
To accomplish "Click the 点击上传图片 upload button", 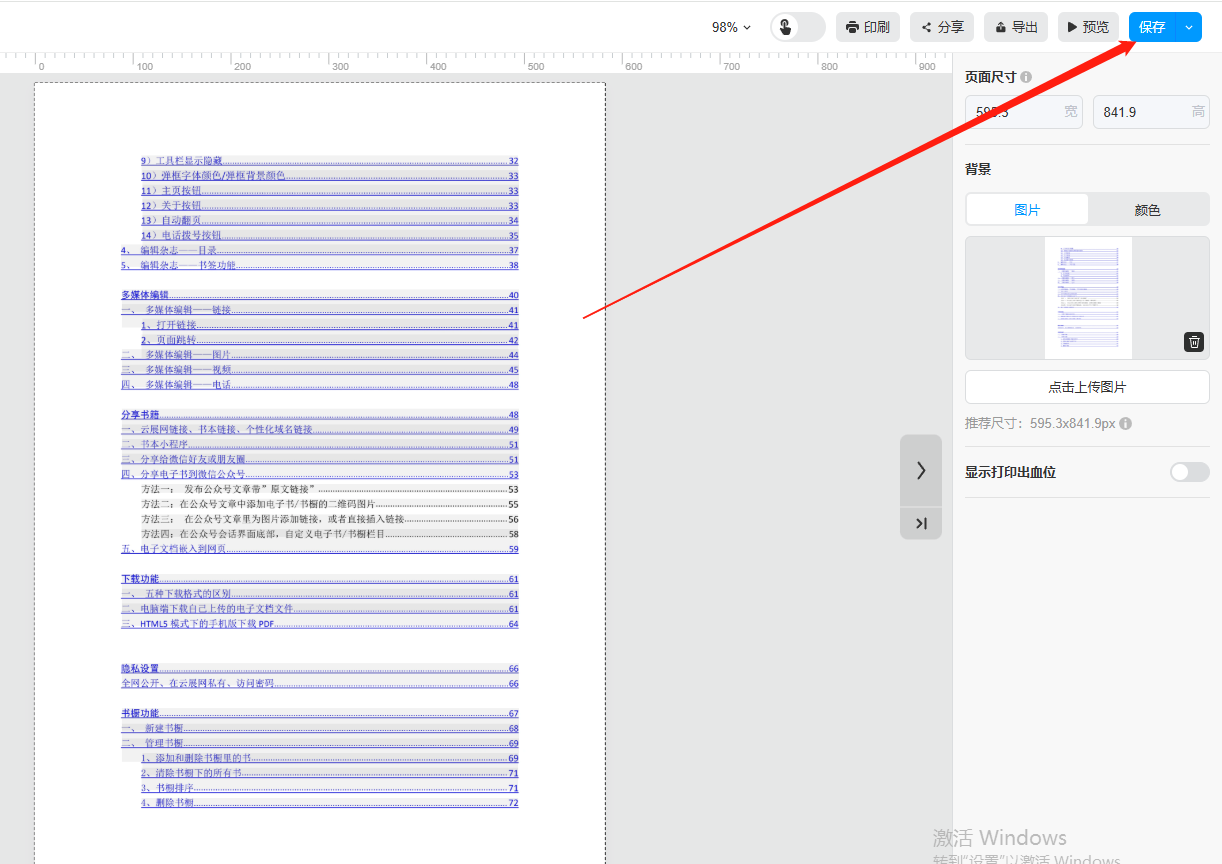I will coord(1087,387).
